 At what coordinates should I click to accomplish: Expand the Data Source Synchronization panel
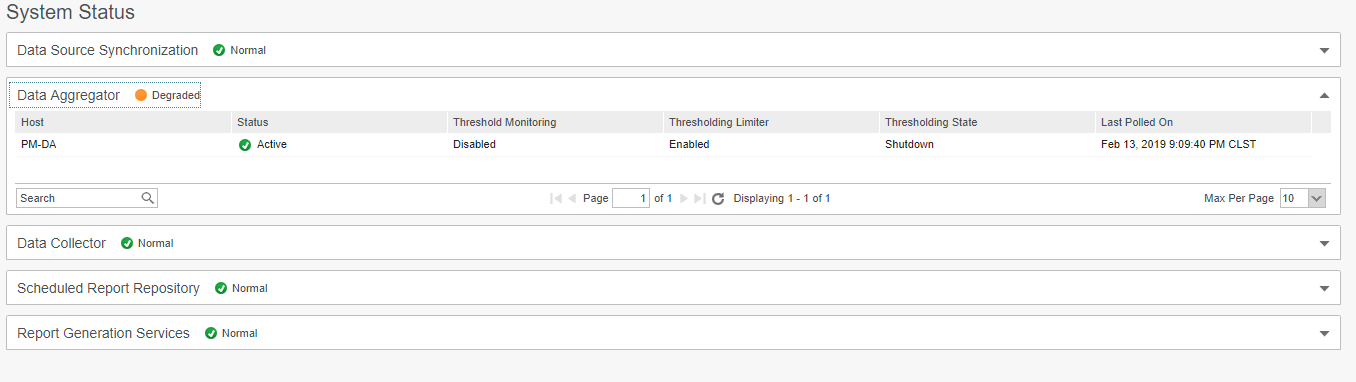[x=1324, y=50]
